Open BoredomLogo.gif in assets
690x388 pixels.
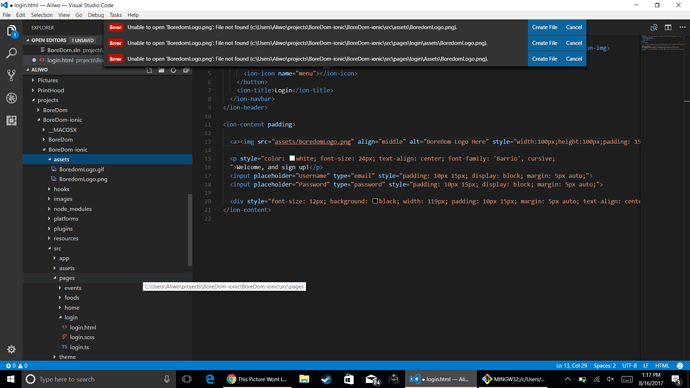(81, 169)
